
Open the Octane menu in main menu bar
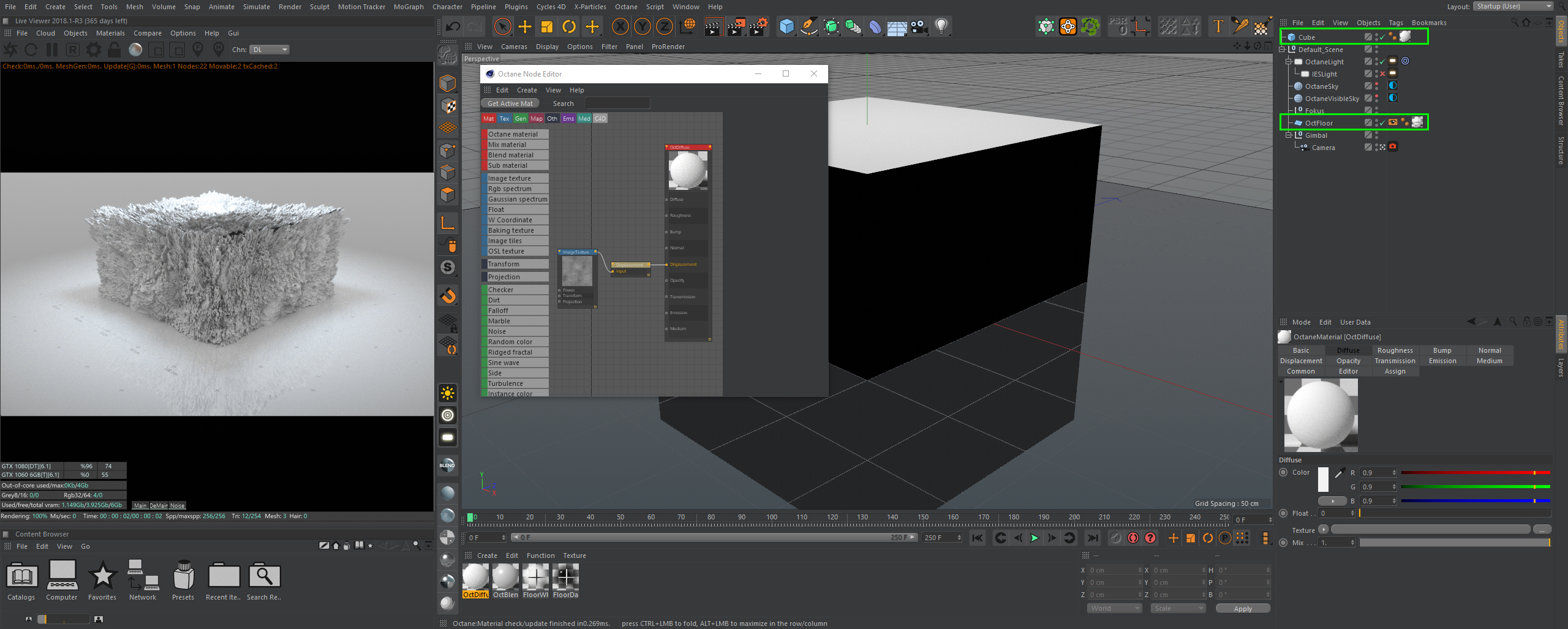click(x=626, y=7)
